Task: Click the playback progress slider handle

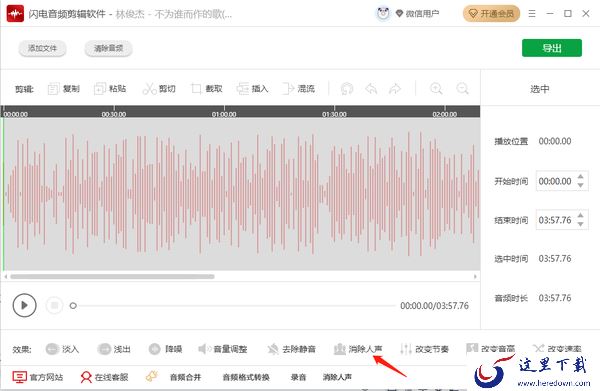Action: tap(73, 305)
